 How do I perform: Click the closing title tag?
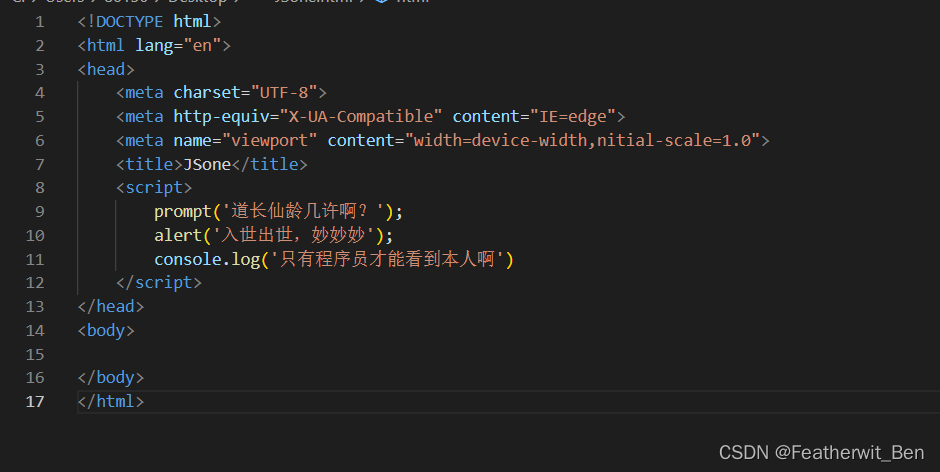click(270, 164)
